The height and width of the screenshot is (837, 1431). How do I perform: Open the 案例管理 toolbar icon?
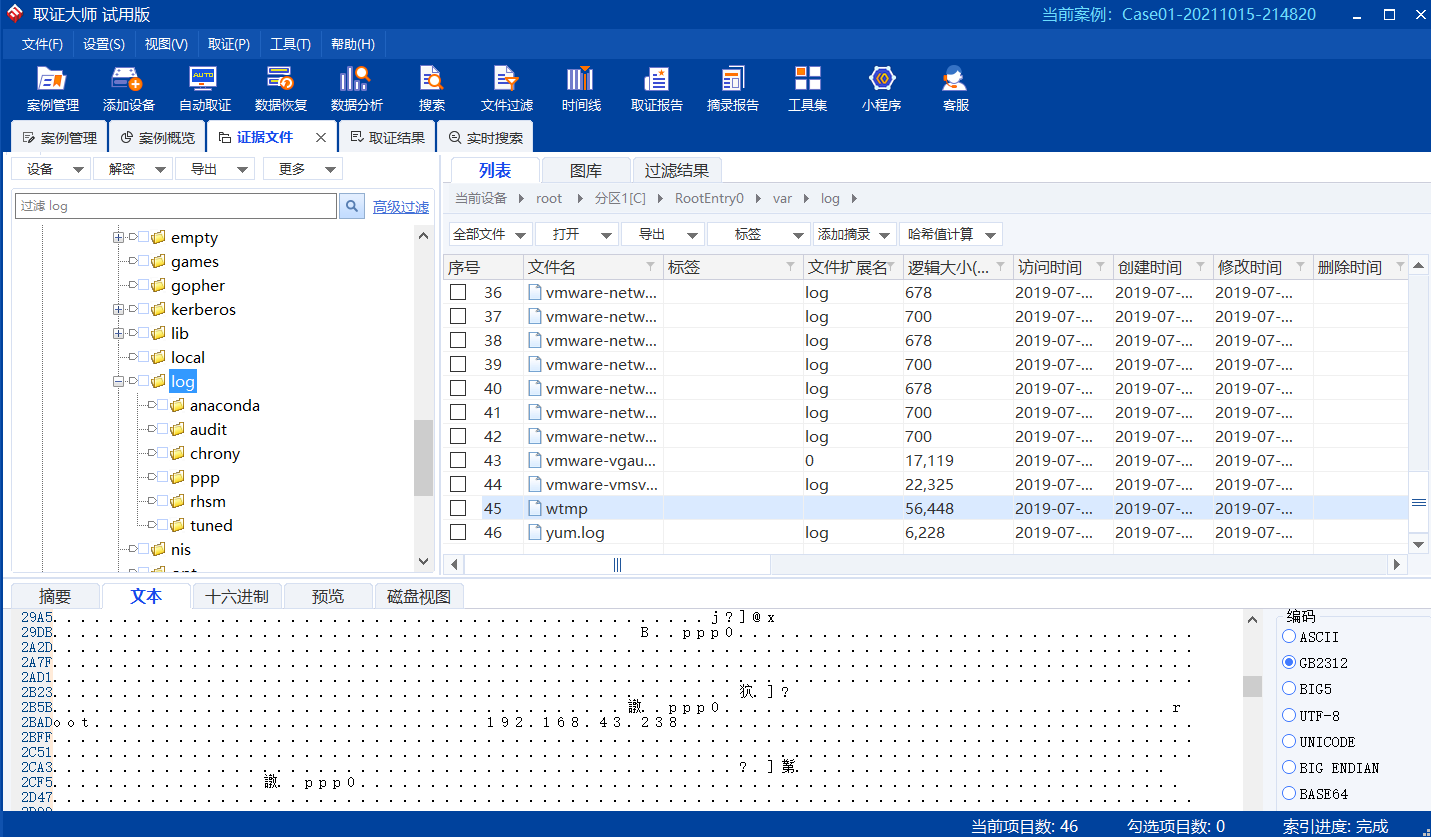[x=52, y=89]
